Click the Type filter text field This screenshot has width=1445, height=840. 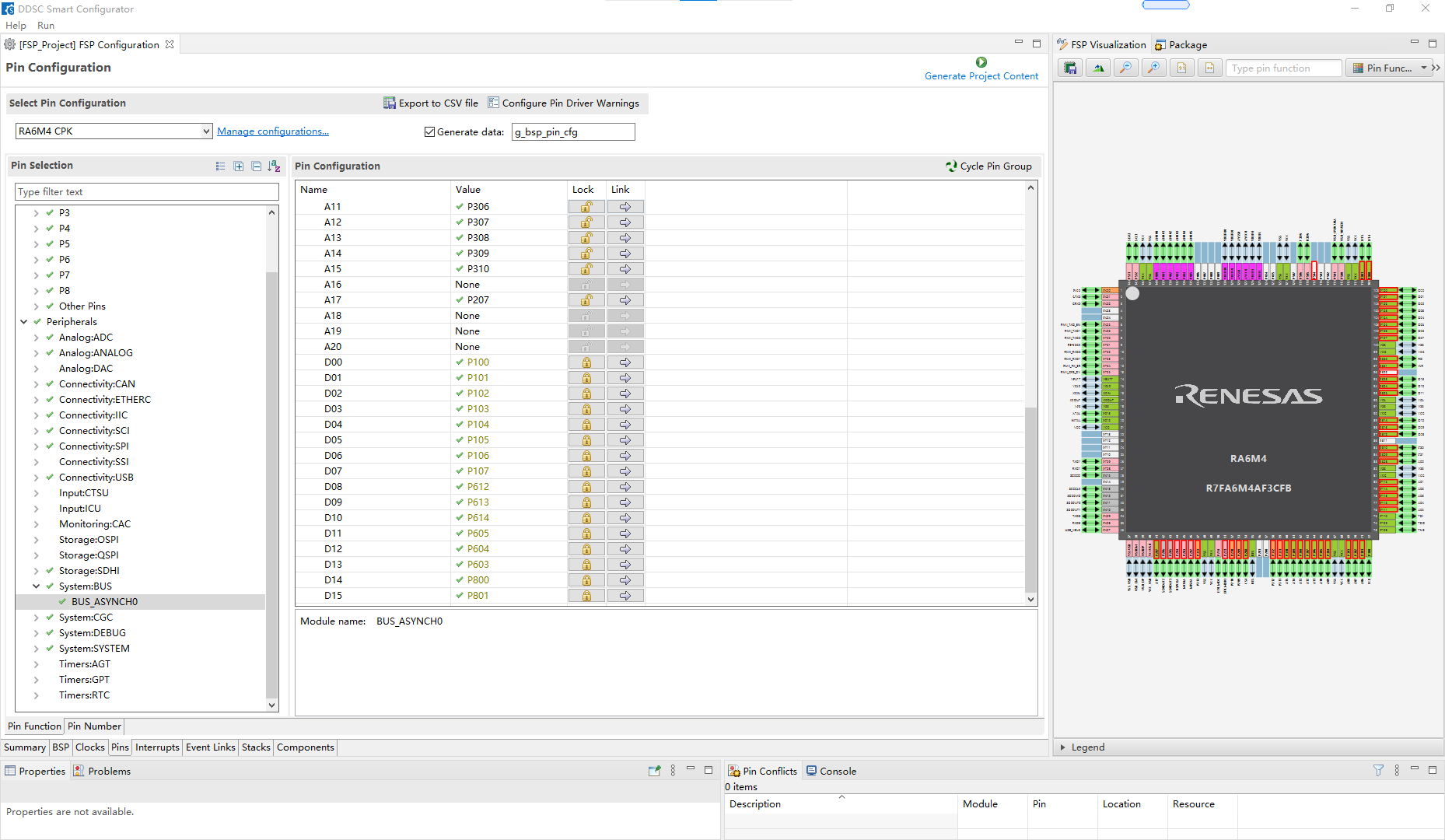point(147,192)
